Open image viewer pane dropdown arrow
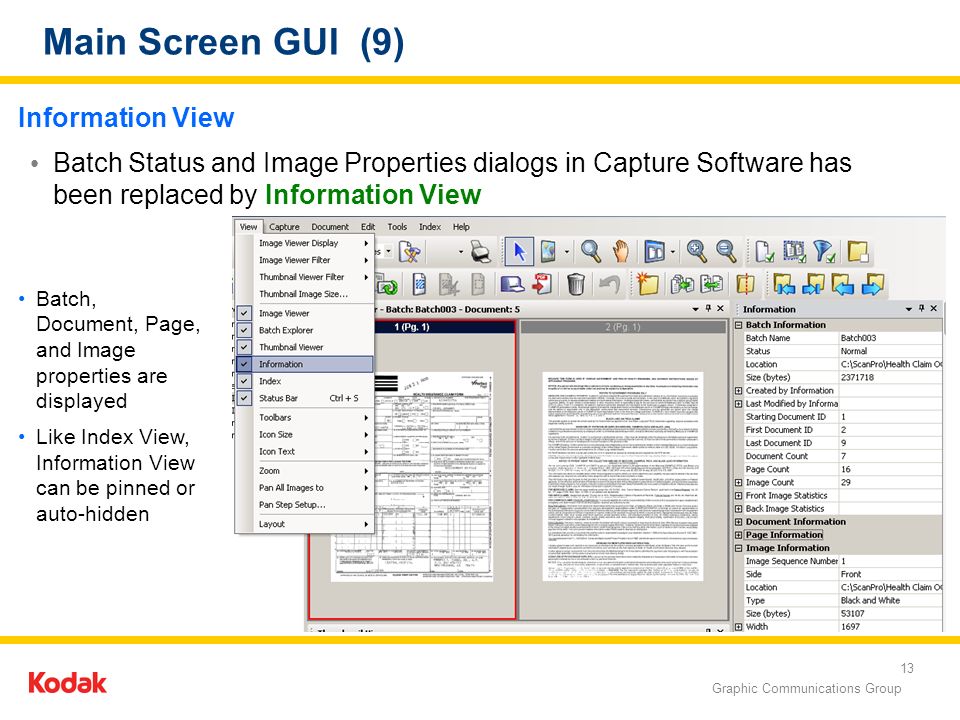Viewport: 960px width, 720px height. tap(696, 309)
